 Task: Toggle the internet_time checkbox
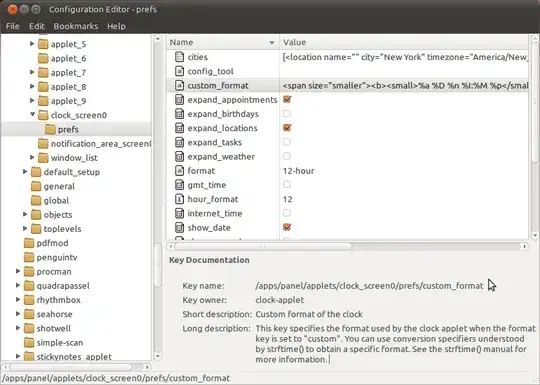point(287,213)
